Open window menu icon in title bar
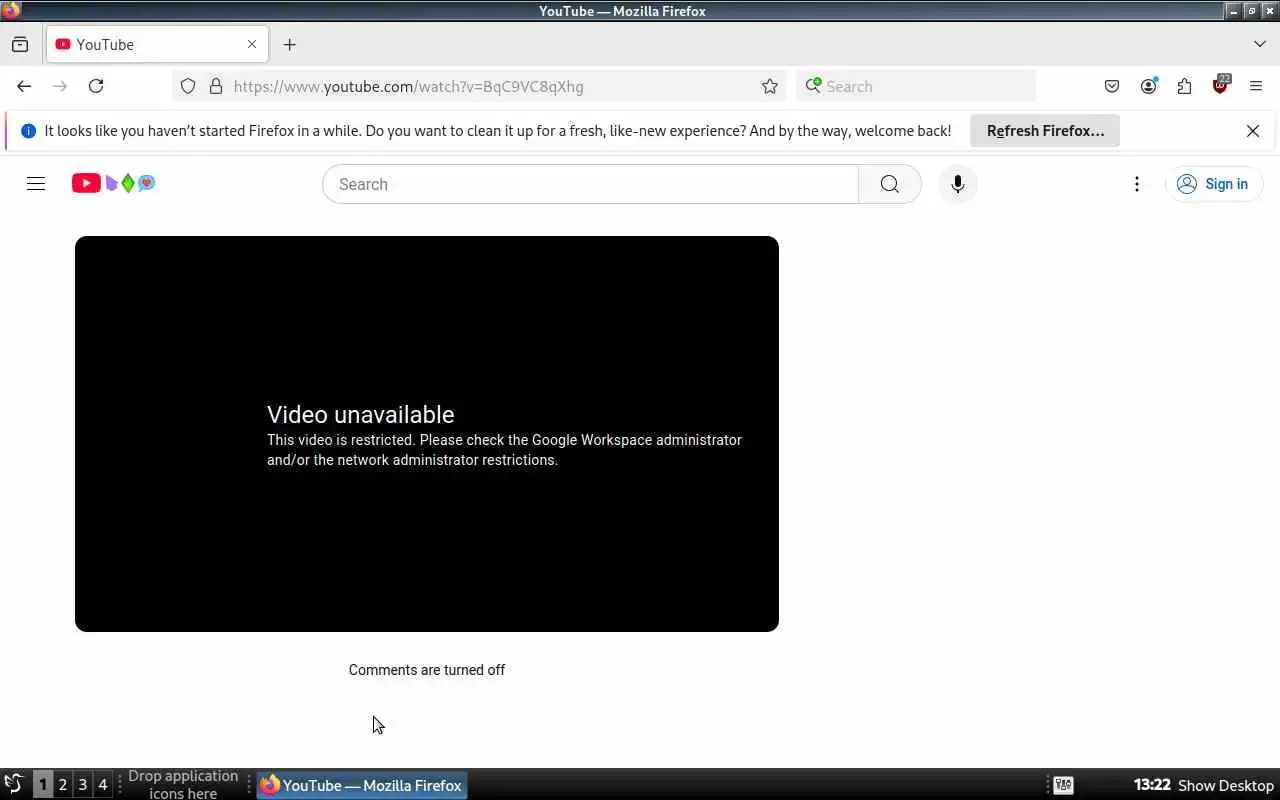This screenshot has height=800, width=1280. click(x=11, y=11)
